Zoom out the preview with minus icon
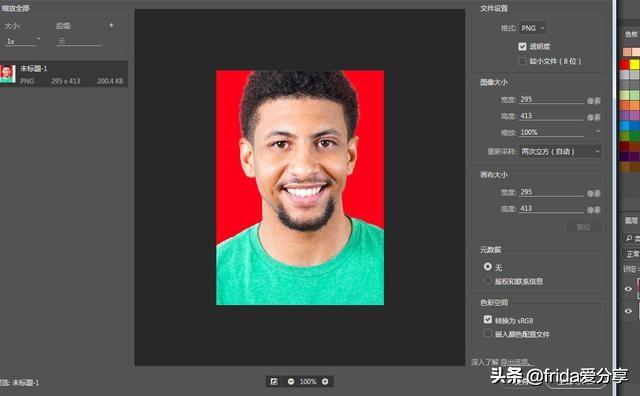 click(x=291, y=381)
